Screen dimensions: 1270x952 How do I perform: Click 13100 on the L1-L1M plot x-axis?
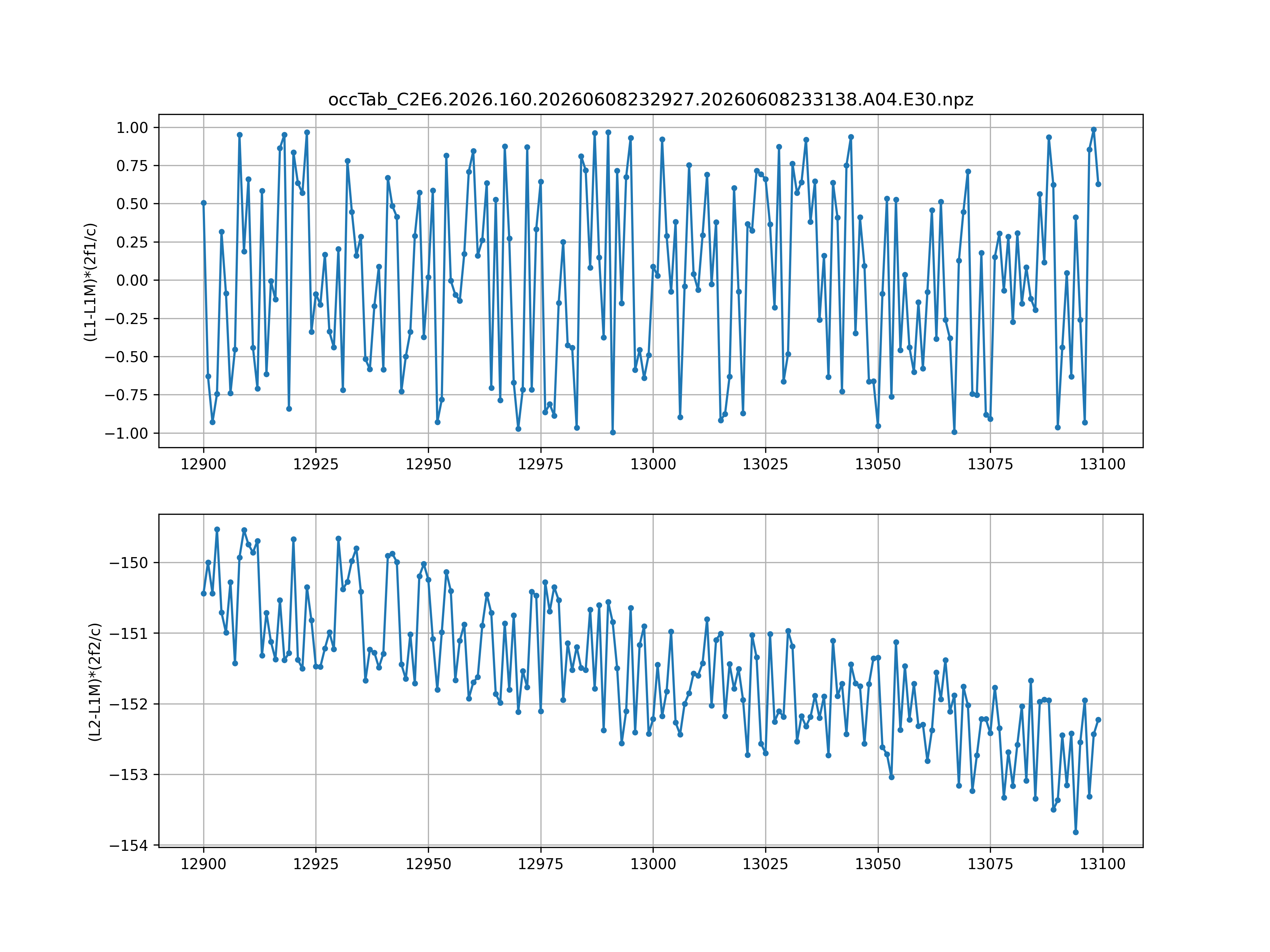[x=1103, y=464]
